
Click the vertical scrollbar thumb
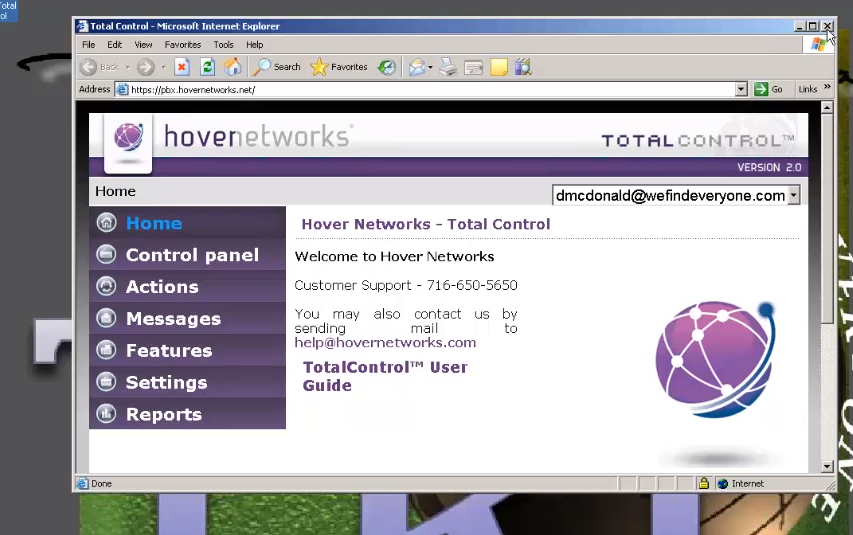point(827,218)
